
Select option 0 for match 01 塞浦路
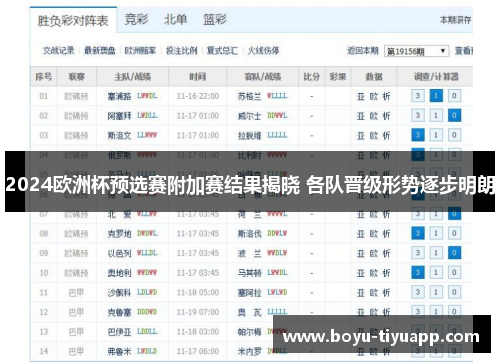[x=454, y=96]
